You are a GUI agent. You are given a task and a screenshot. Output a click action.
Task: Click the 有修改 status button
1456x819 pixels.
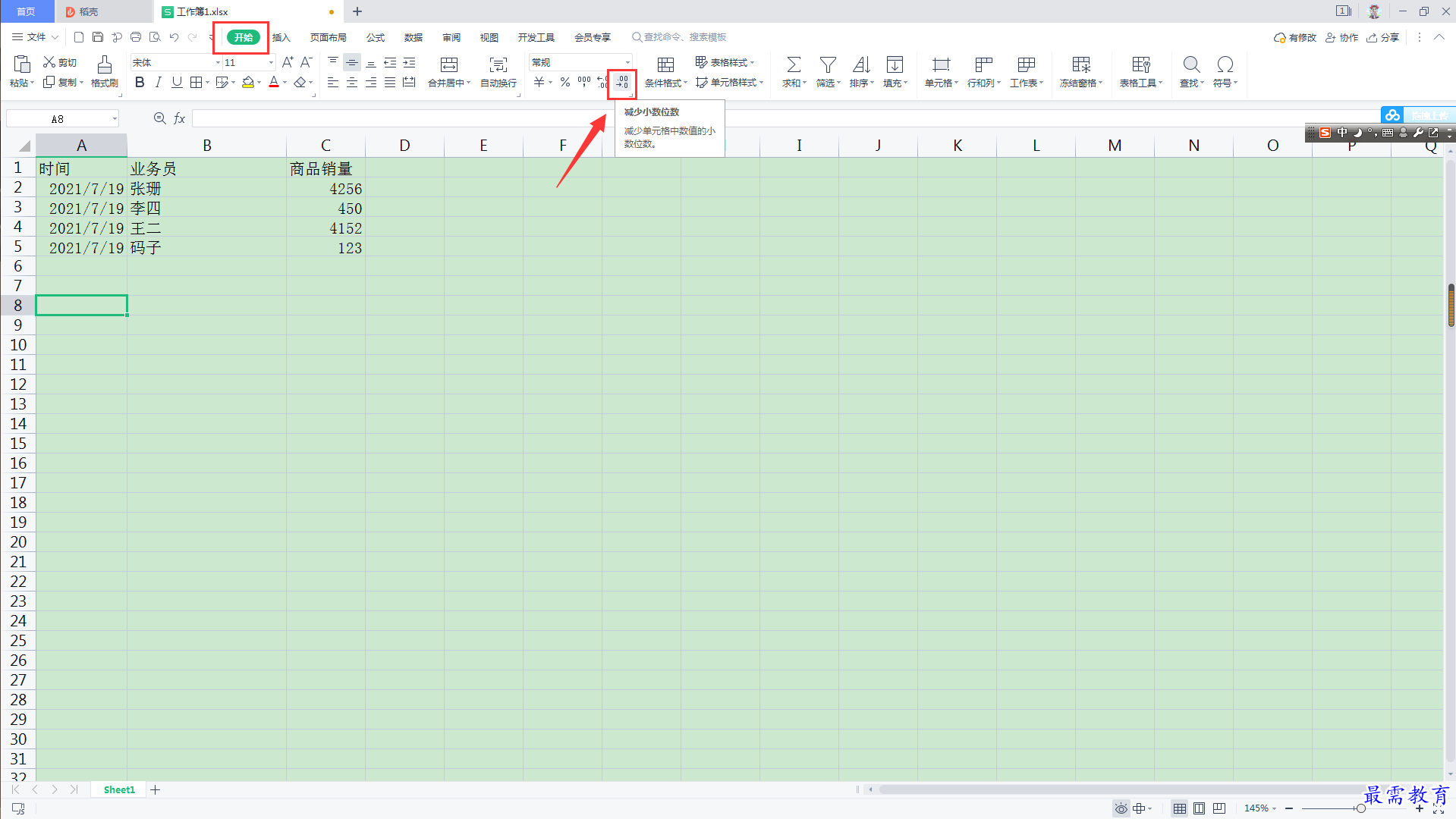(1295, 37)
